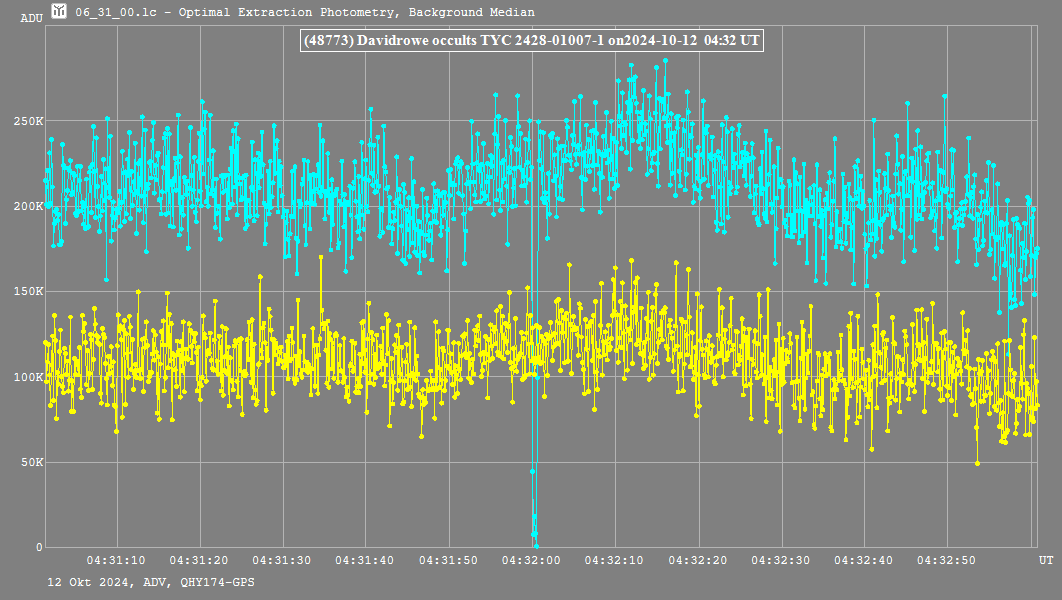
Task: Click the 200K y-axis label
Action: click(x=28, y=206)
